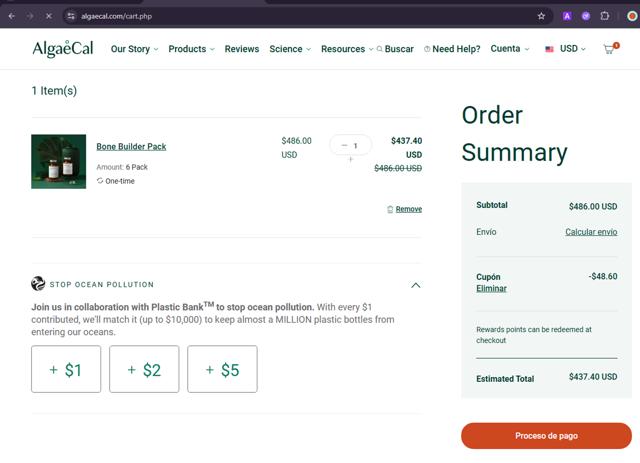Image resolution: width=640 pixels, height=463 pixels.
Task: Click the Proceso de pago button
Action: click(x=546, y=436)
